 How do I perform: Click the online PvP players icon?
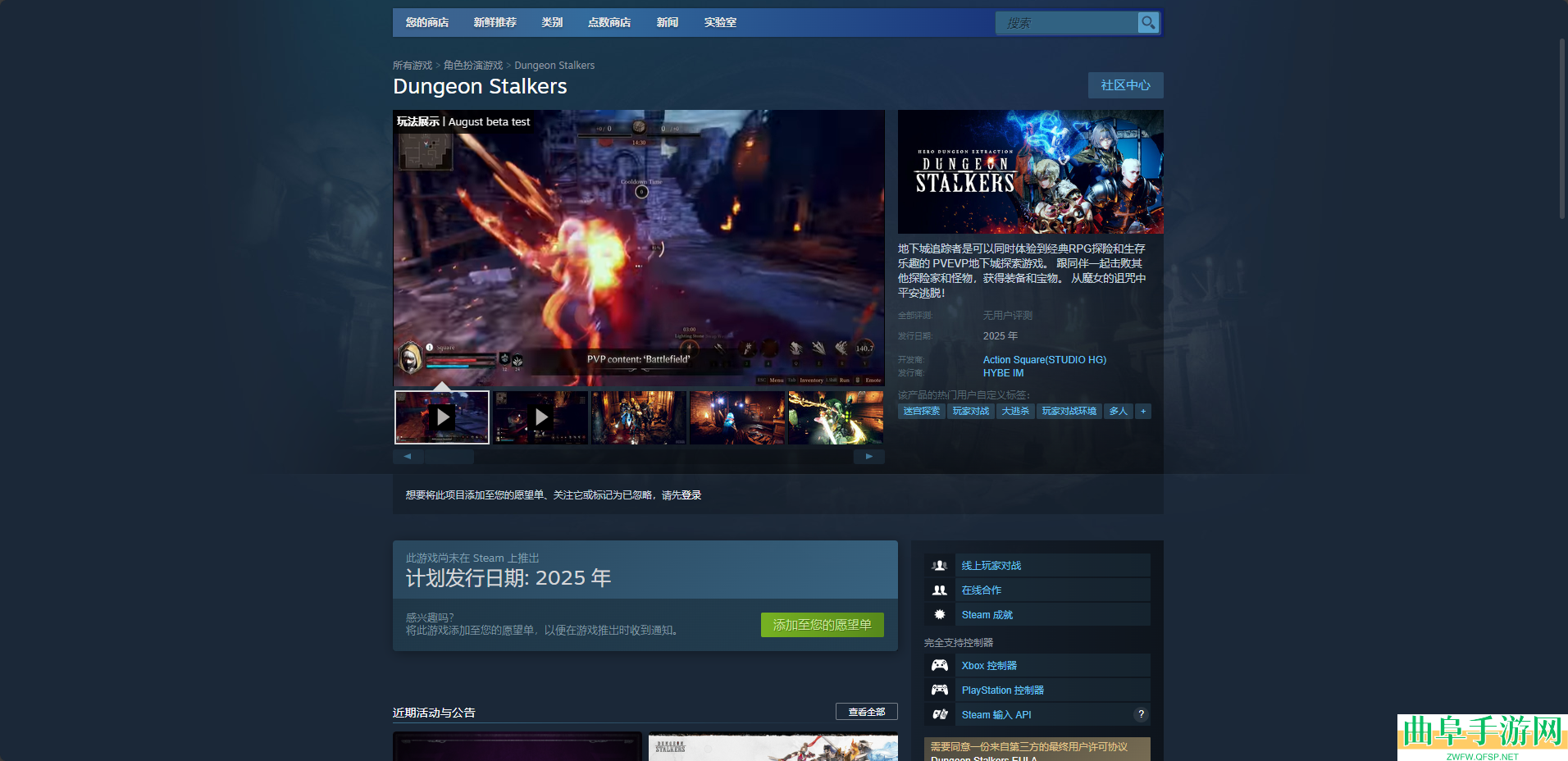point(940,566)
